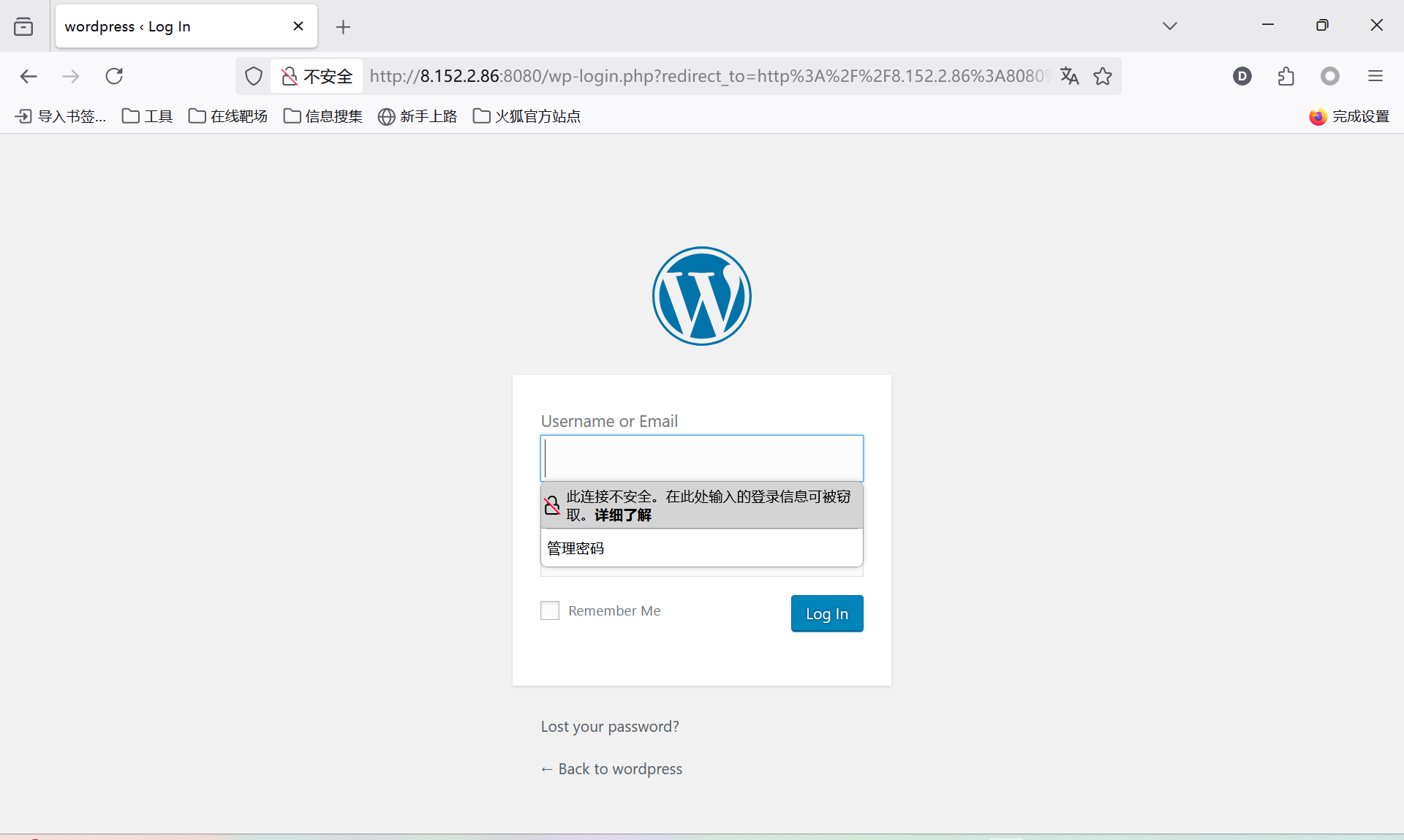Open the D account profile icon
1404x840 pixels.
[x=1242, y=76]
